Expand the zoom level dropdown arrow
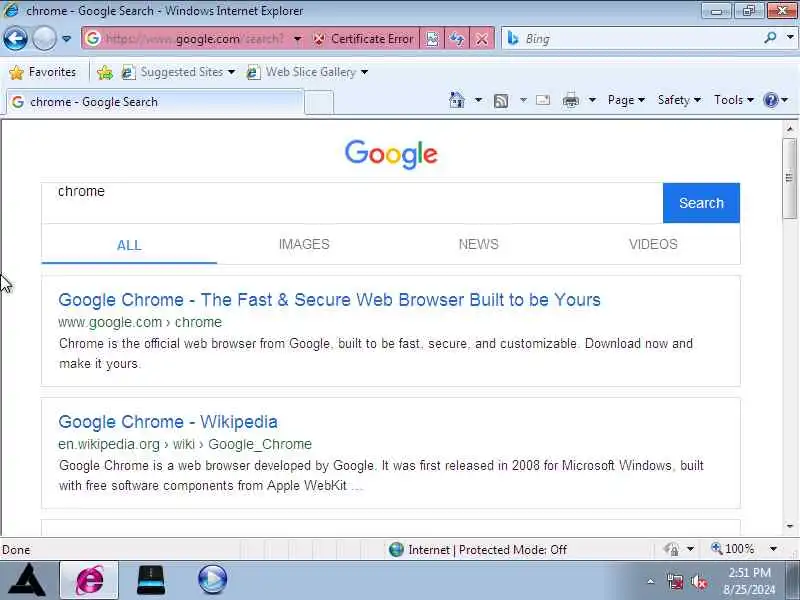This screenshot has width=800, height=600. 773,549
